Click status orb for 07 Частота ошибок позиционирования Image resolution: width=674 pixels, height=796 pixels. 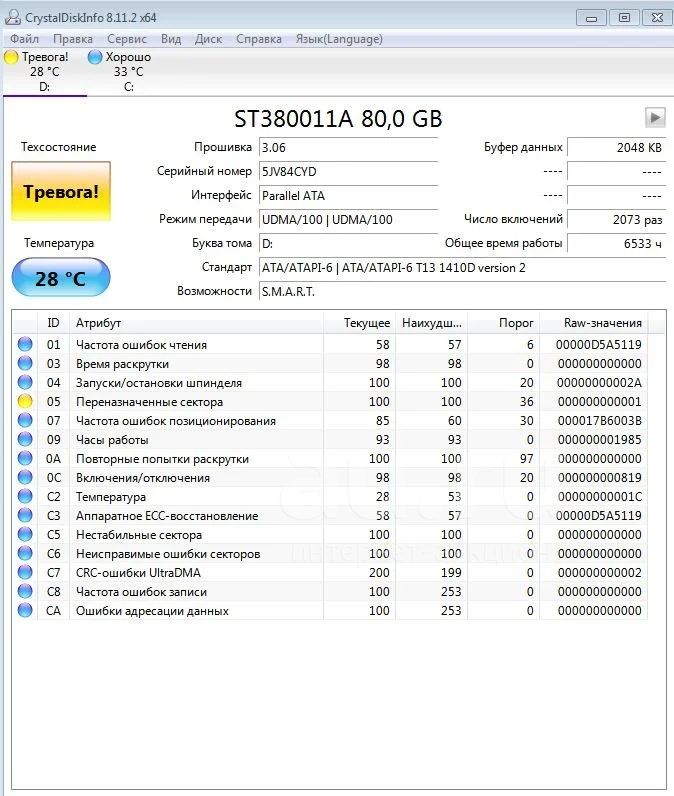coord(25,420)
